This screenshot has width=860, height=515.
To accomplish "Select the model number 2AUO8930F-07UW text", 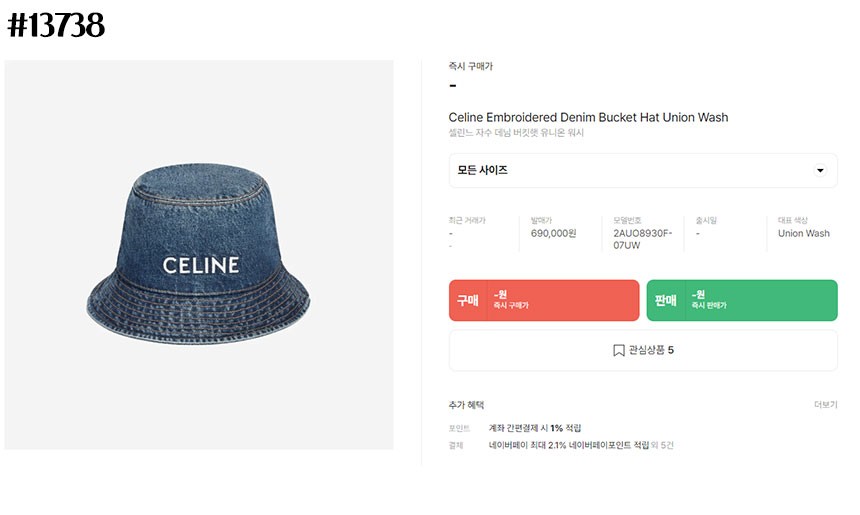I will click(x=642, y=239).
